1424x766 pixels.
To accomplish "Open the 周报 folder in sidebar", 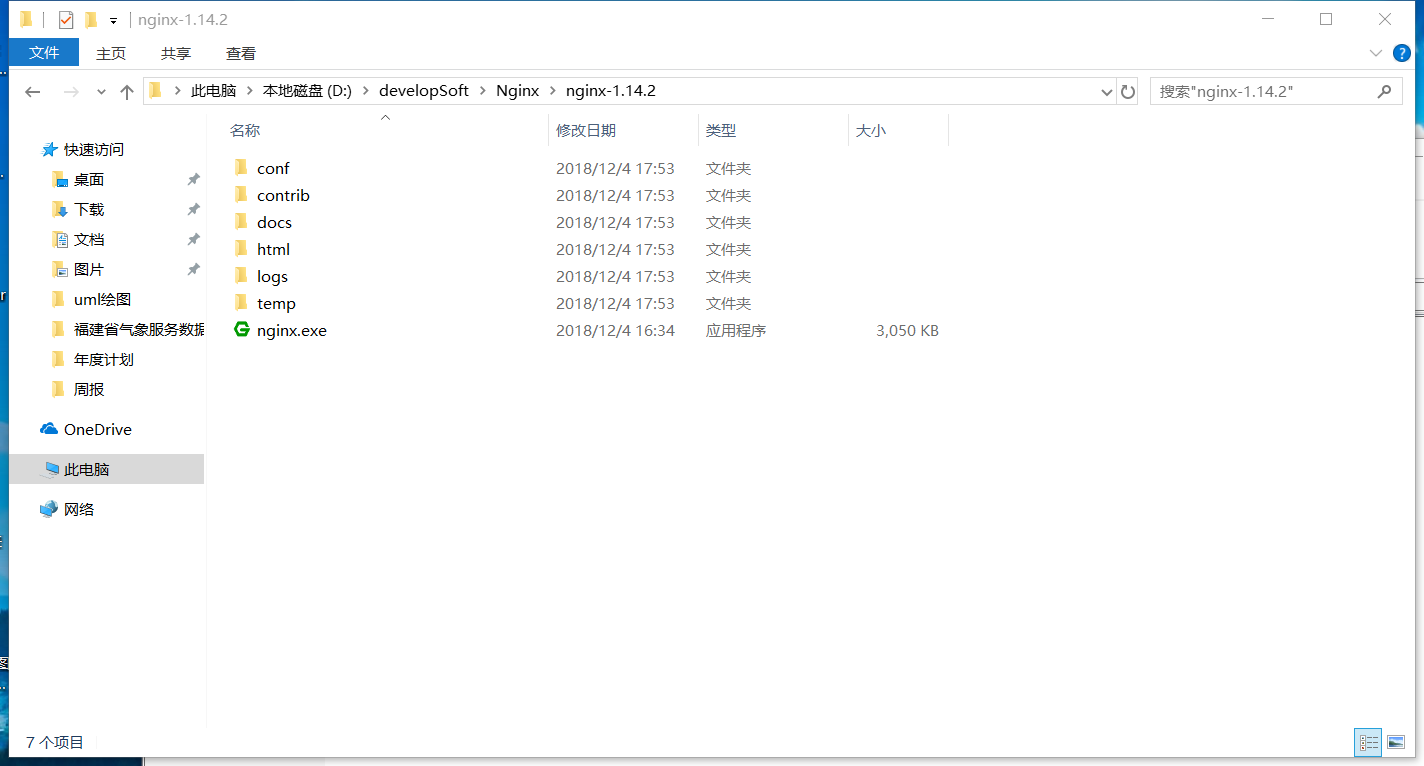I will 89,389.
